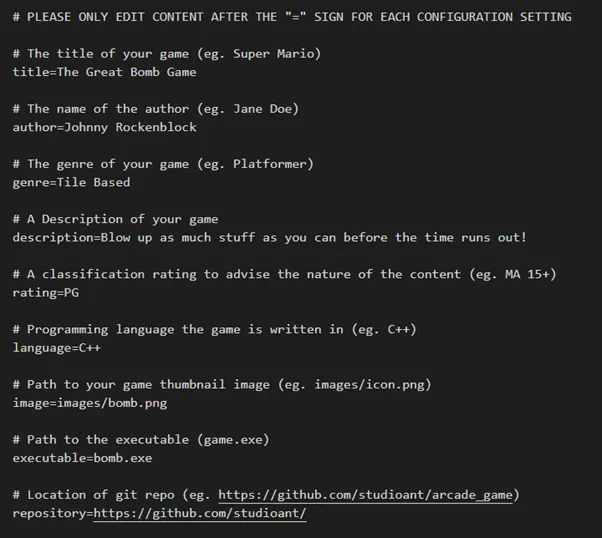Place cursor in the executable value 'bomb.exe'
The image size is (602, 538).
pyautogui.click(x=122, y=458)
